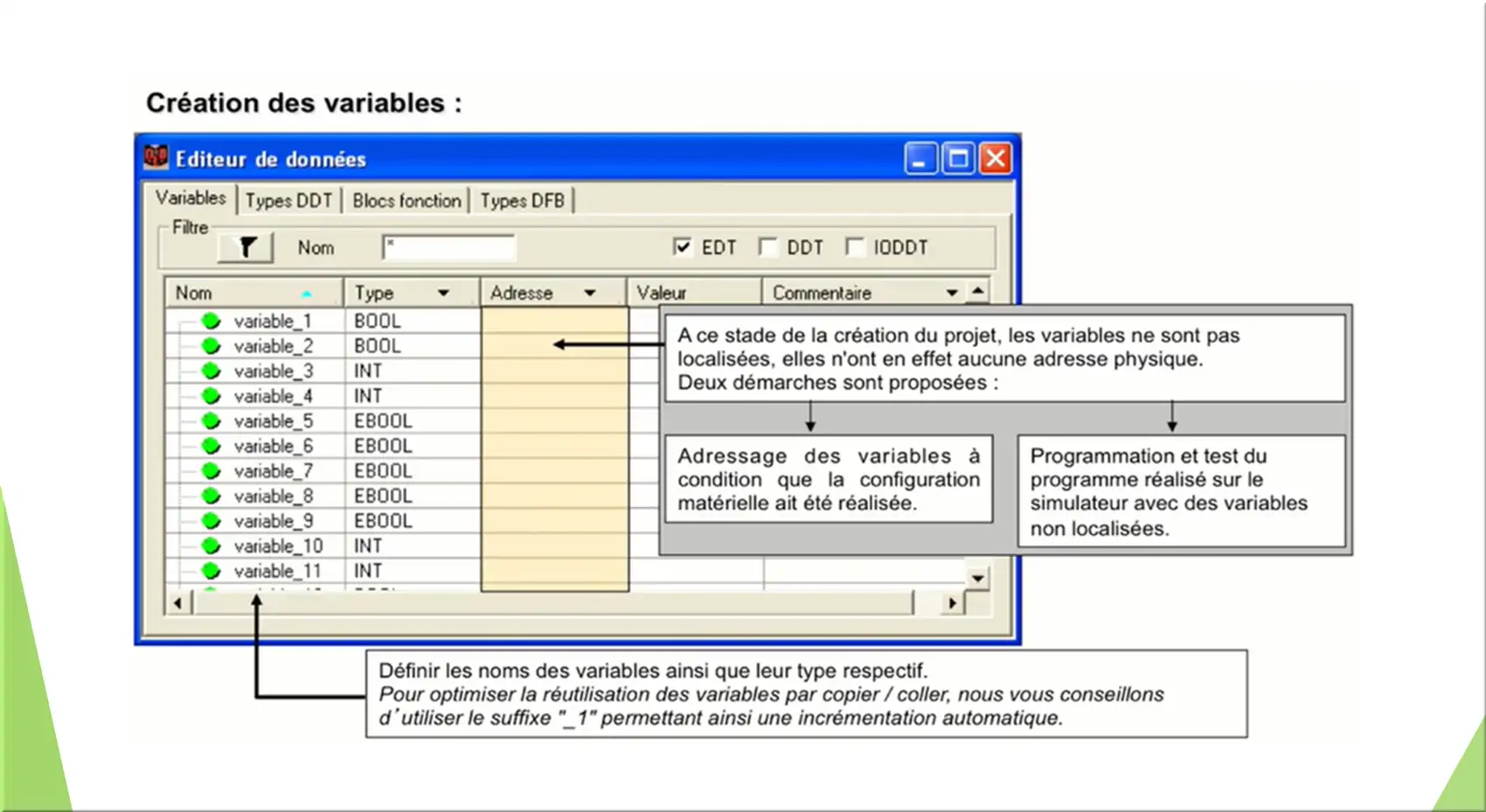Click the green icon of variable_8
The width and height of the screenshot is (1486, 812).
(211, 496)
